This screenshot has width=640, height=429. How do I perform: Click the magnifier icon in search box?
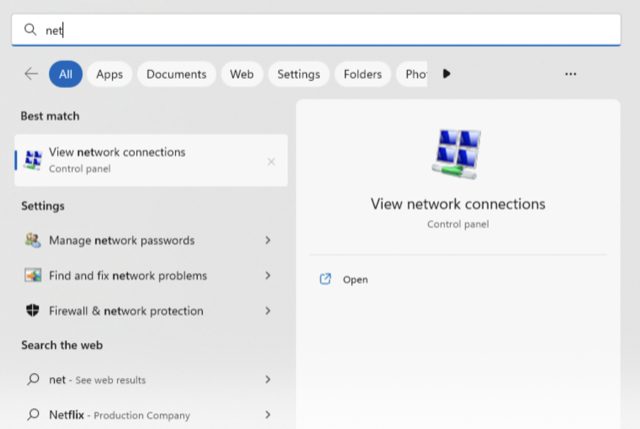click(x=30, y=30)
